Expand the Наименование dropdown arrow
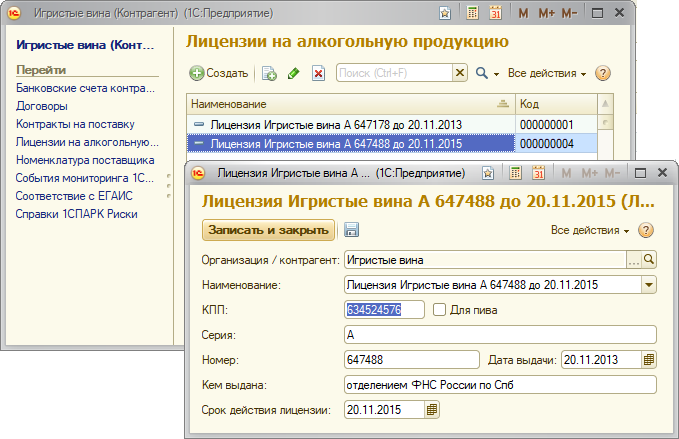Image resolution: width=679 pixels, height=439 pixels. point(649,285)
